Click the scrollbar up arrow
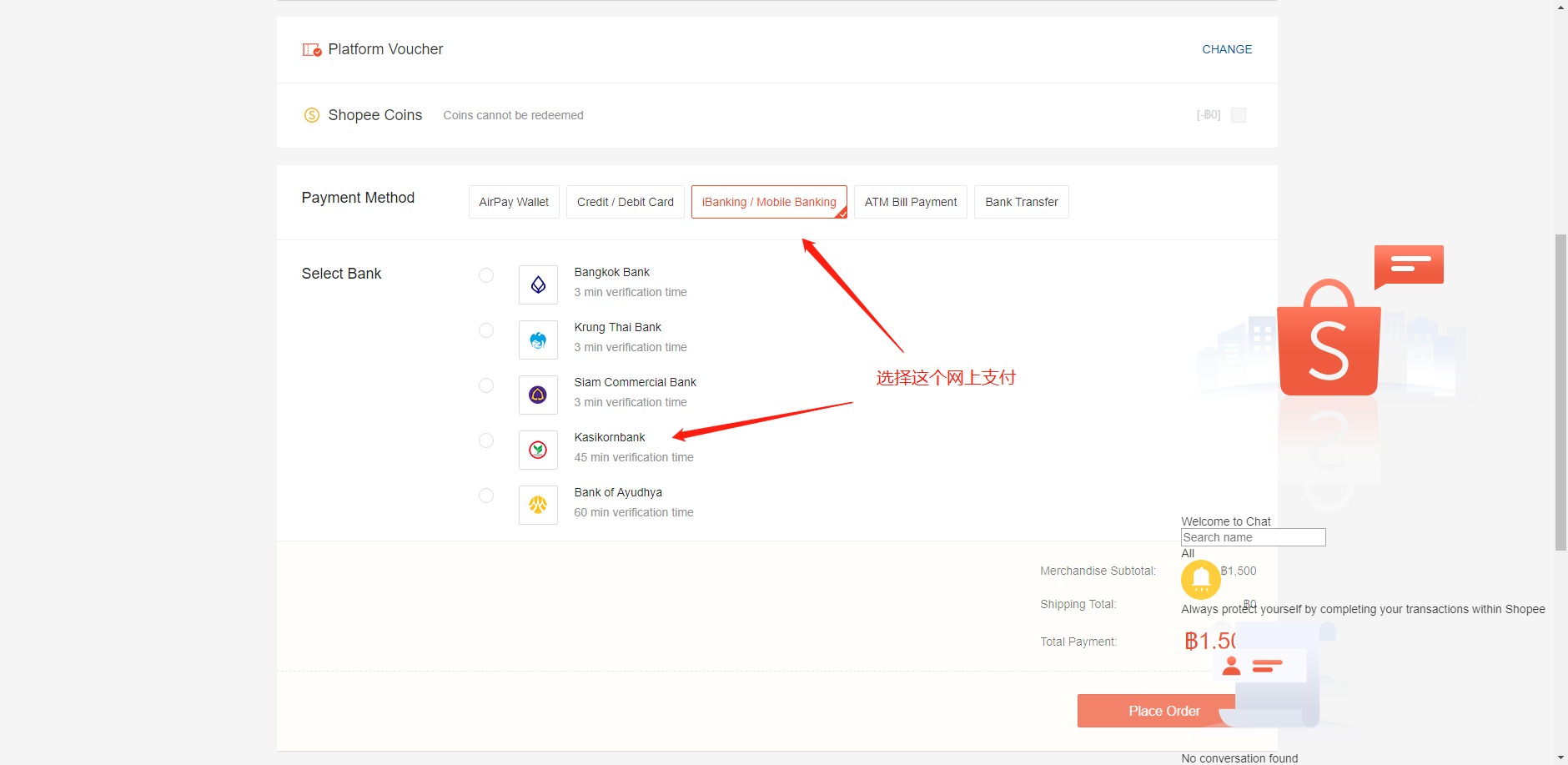 [1560, 7]
